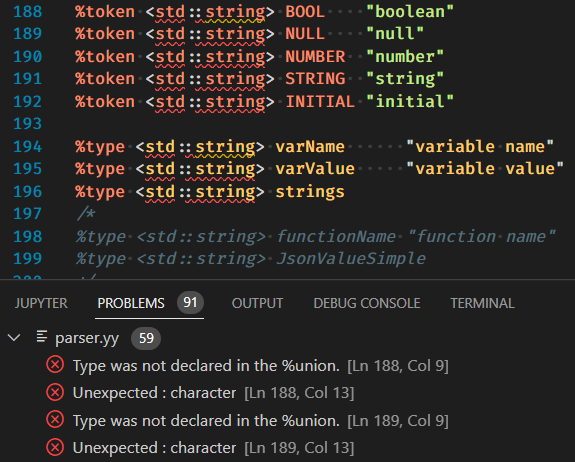Click line number 198 in gutter

pos(28,236)
